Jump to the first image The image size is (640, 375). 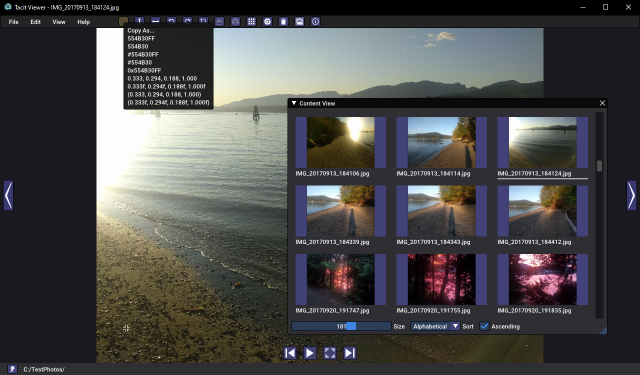pyautogui.click(x=290, y=353)
